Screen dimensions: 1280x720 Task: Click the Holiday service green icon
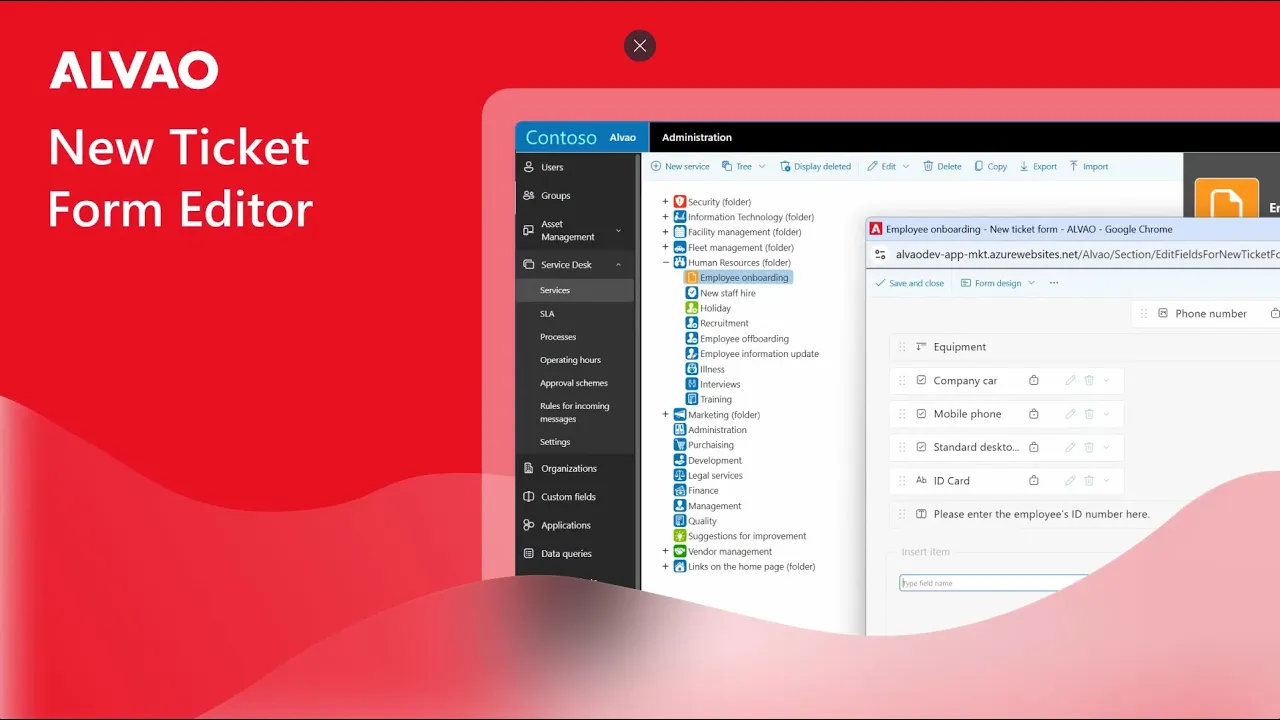point(692,308)
